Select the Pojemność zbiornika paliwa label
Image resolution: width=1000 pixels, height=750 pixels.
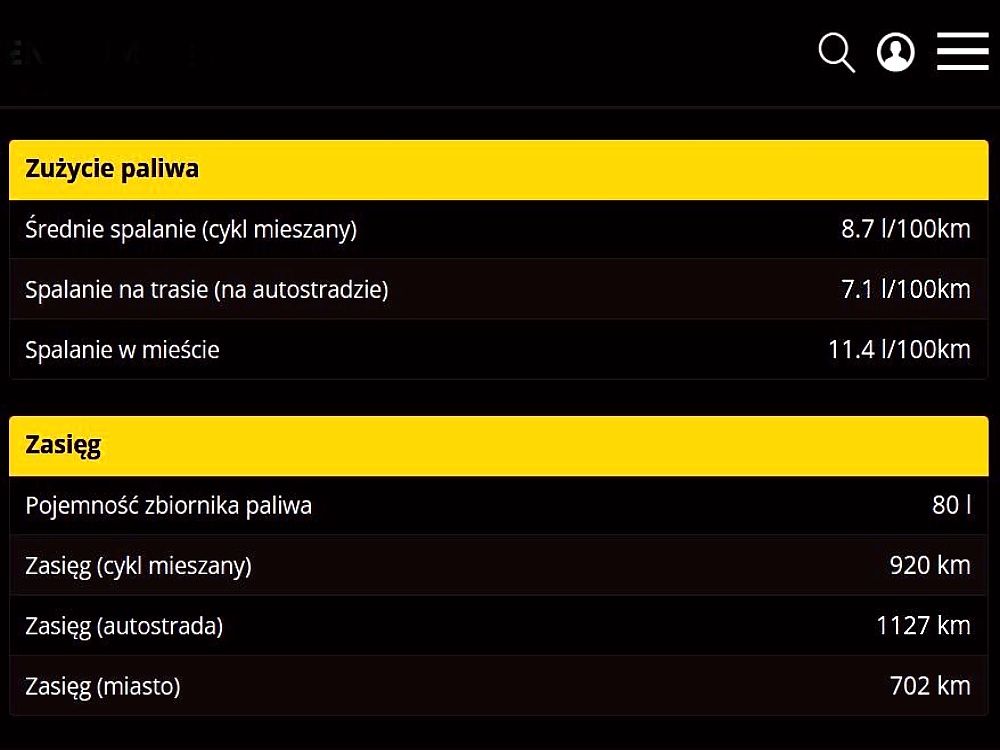(x=168, y=505)
